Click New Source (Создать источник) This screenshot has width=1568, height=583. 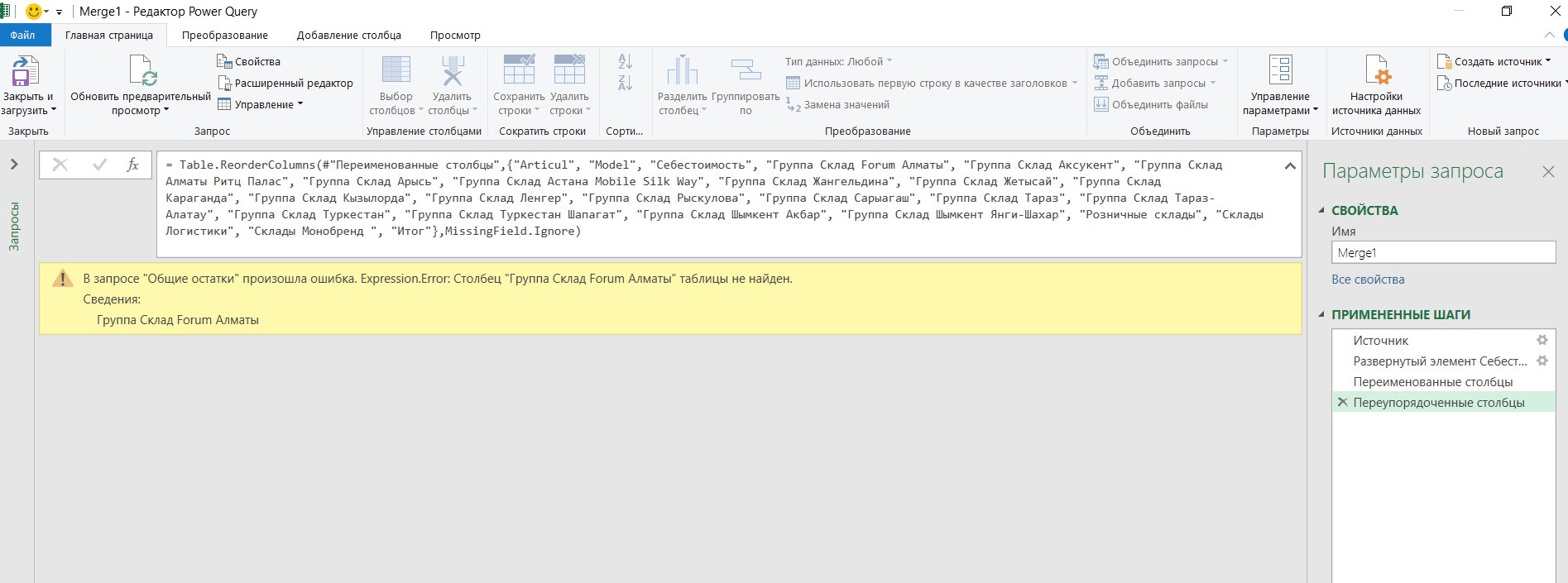click(x=1494, y=61)
